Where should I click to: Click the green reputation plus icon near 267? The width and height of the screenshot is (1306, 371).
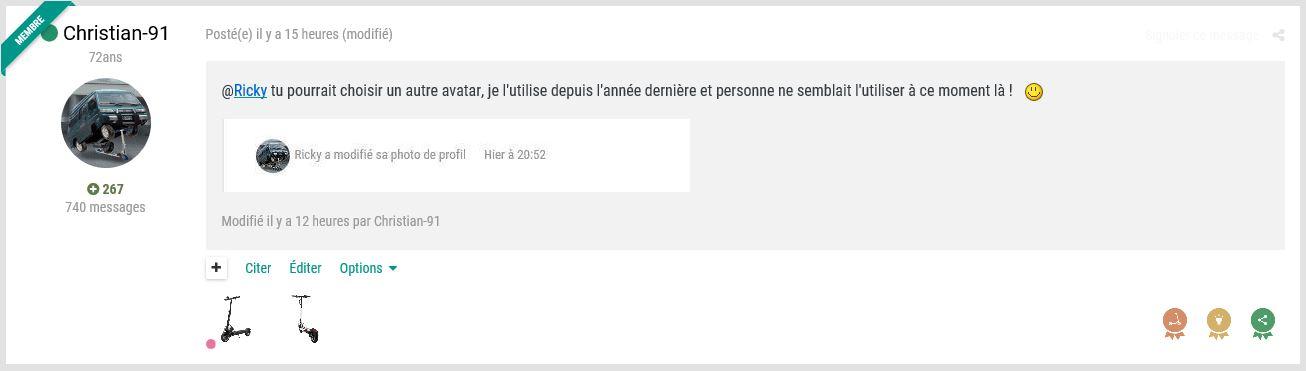click(93, 189)
